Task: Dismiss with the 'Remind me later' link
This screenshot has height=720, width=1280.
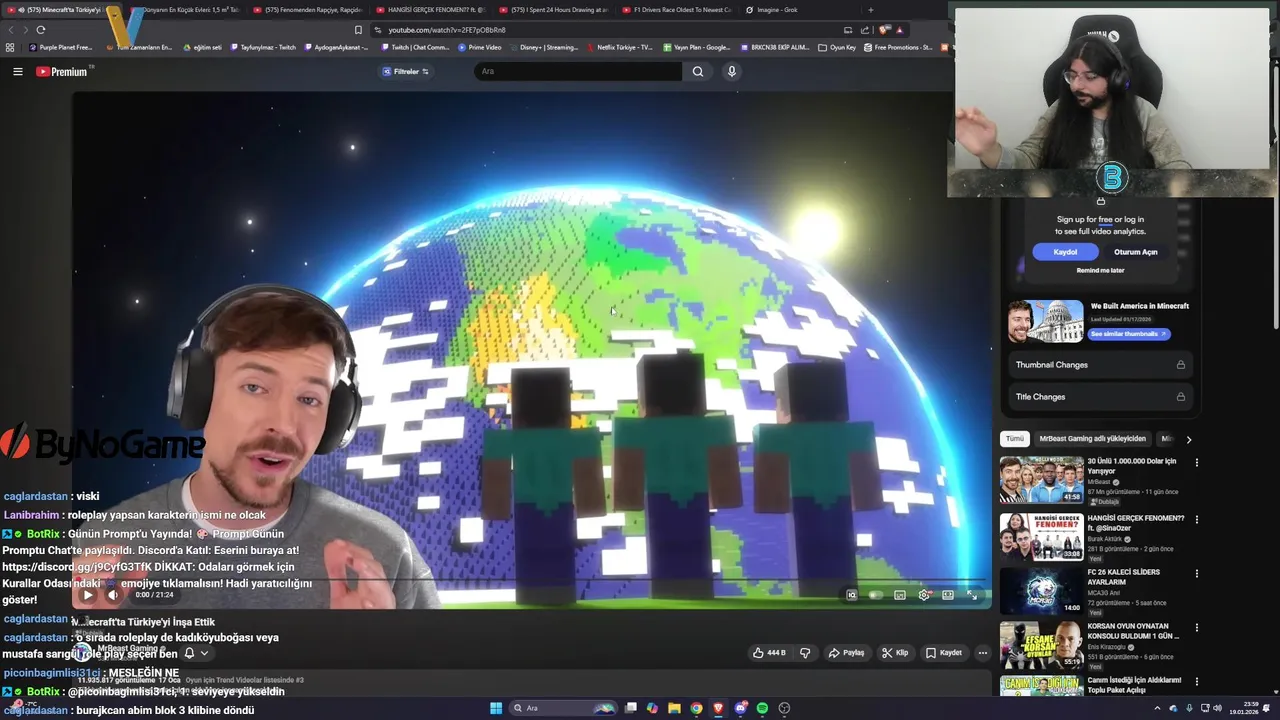Action: pos(1100,270)
